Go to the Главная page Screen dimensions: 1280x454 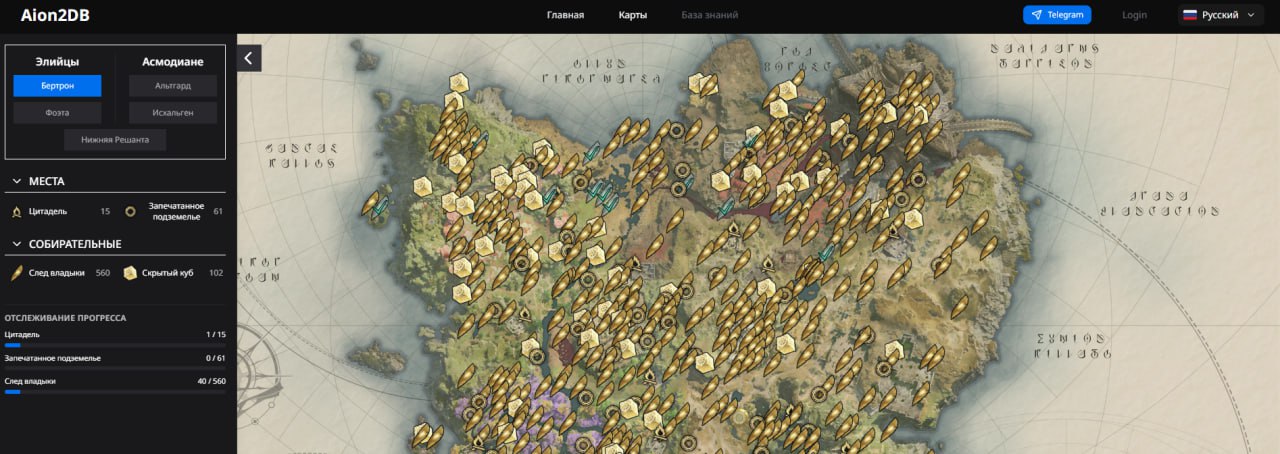[565, 15]
